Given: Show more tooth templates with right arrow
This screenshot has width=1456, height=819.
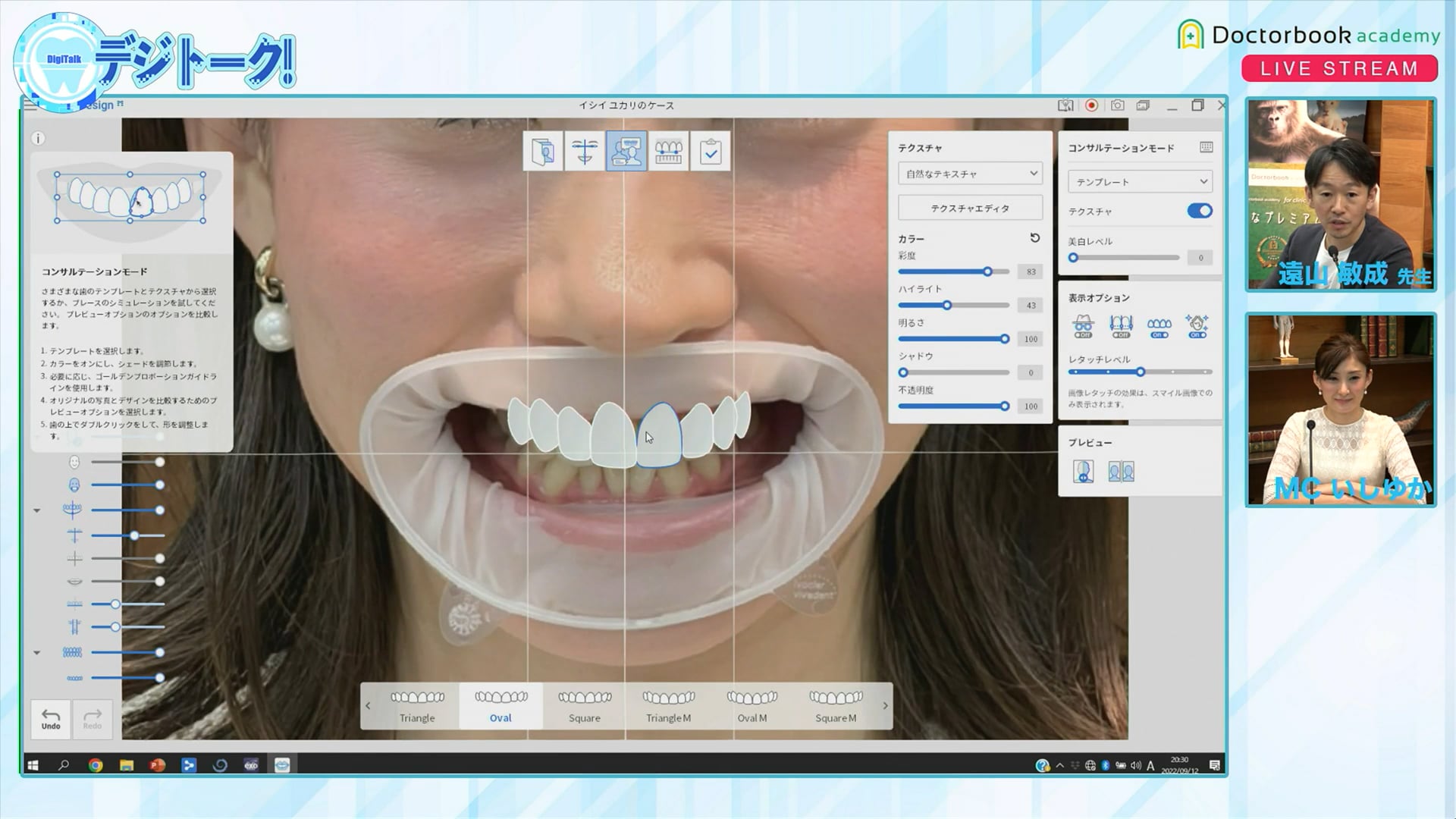Looking at the screenshot, I should (x=885, y=706).
